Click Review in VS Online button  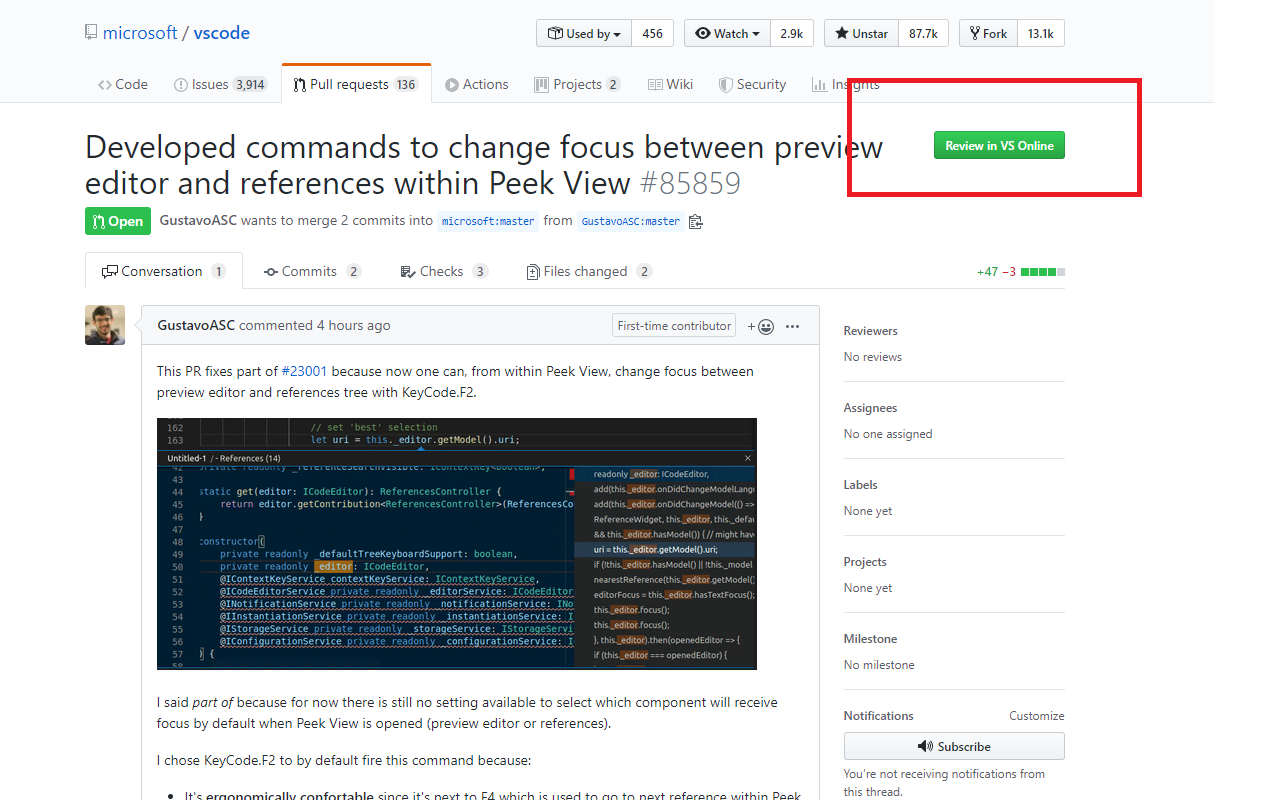(x=999, y=146)
